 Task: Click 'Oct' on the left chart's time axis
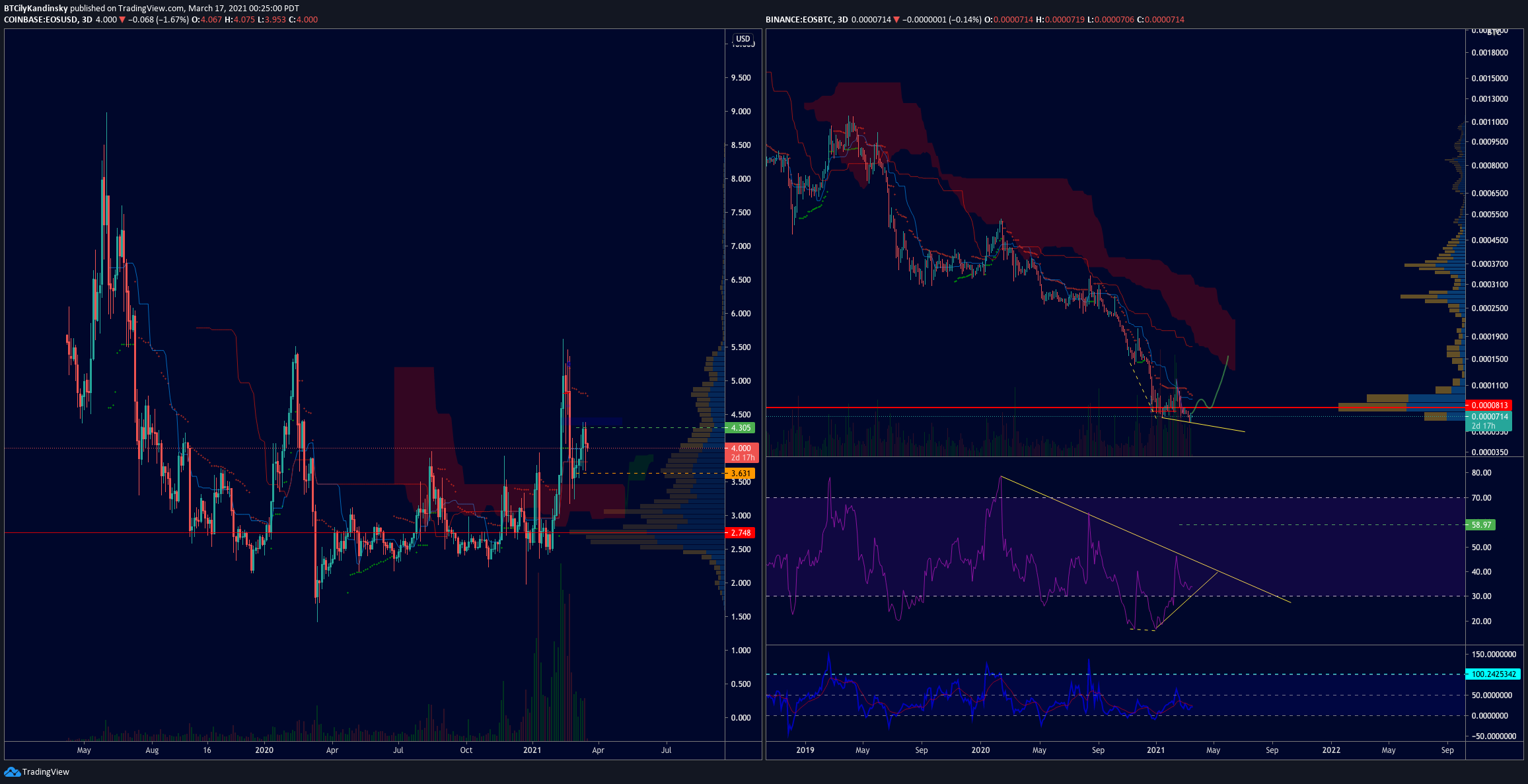(x=466, y=750)
